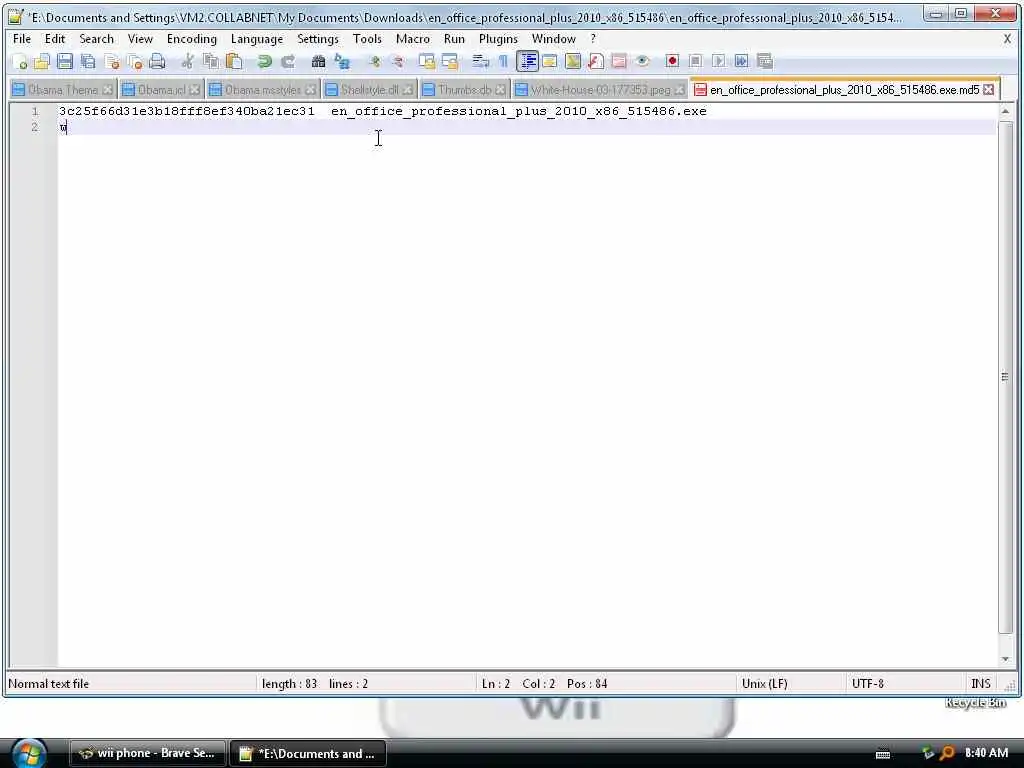Close the Shellstyle.dll tab

click(x=407, y=89)
